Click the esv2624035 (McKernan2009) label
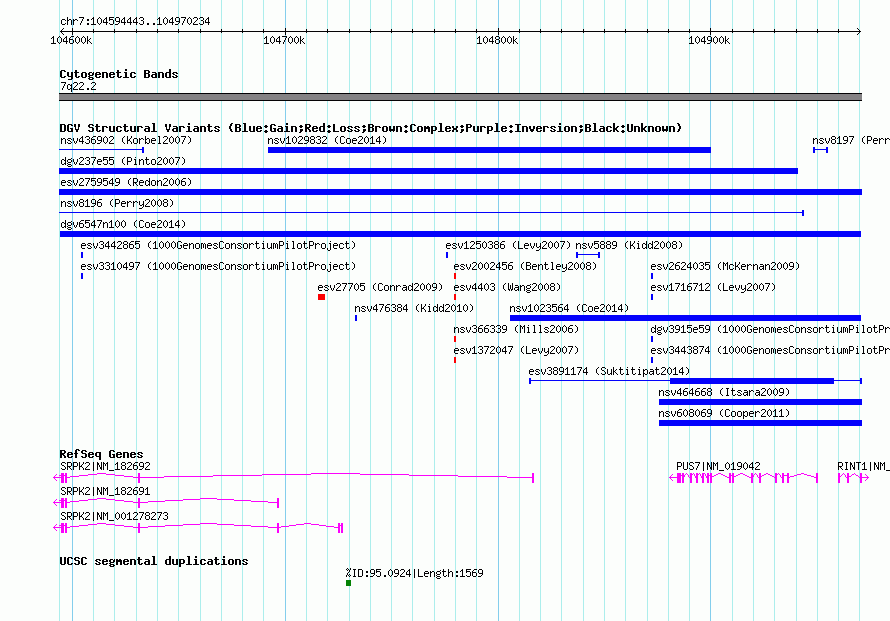Image resolution: width=890 pixels, height=621 pixels. point(725,266)
